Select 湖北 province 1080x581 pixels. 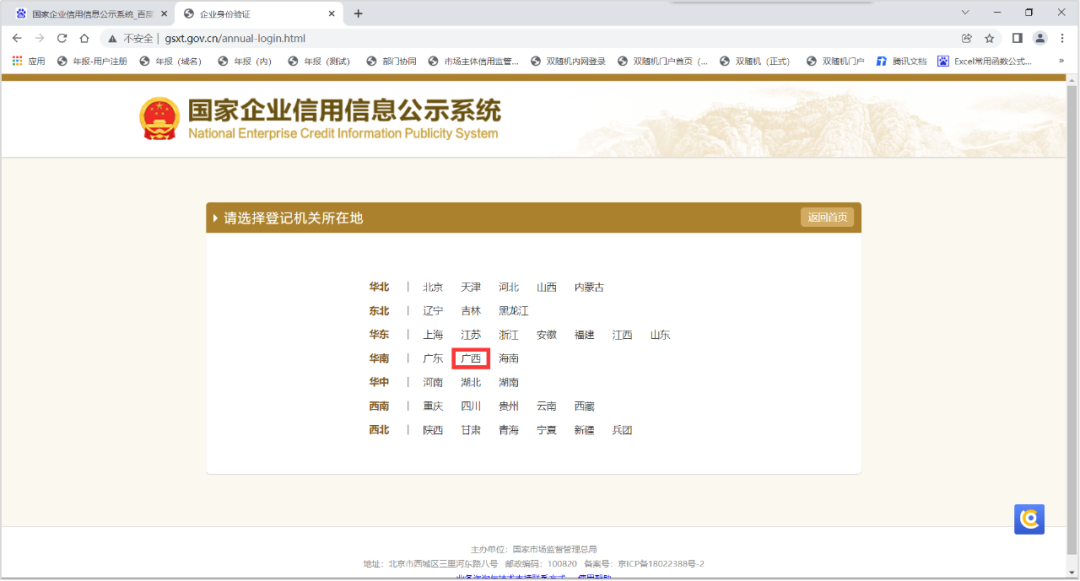click(470, 383)
